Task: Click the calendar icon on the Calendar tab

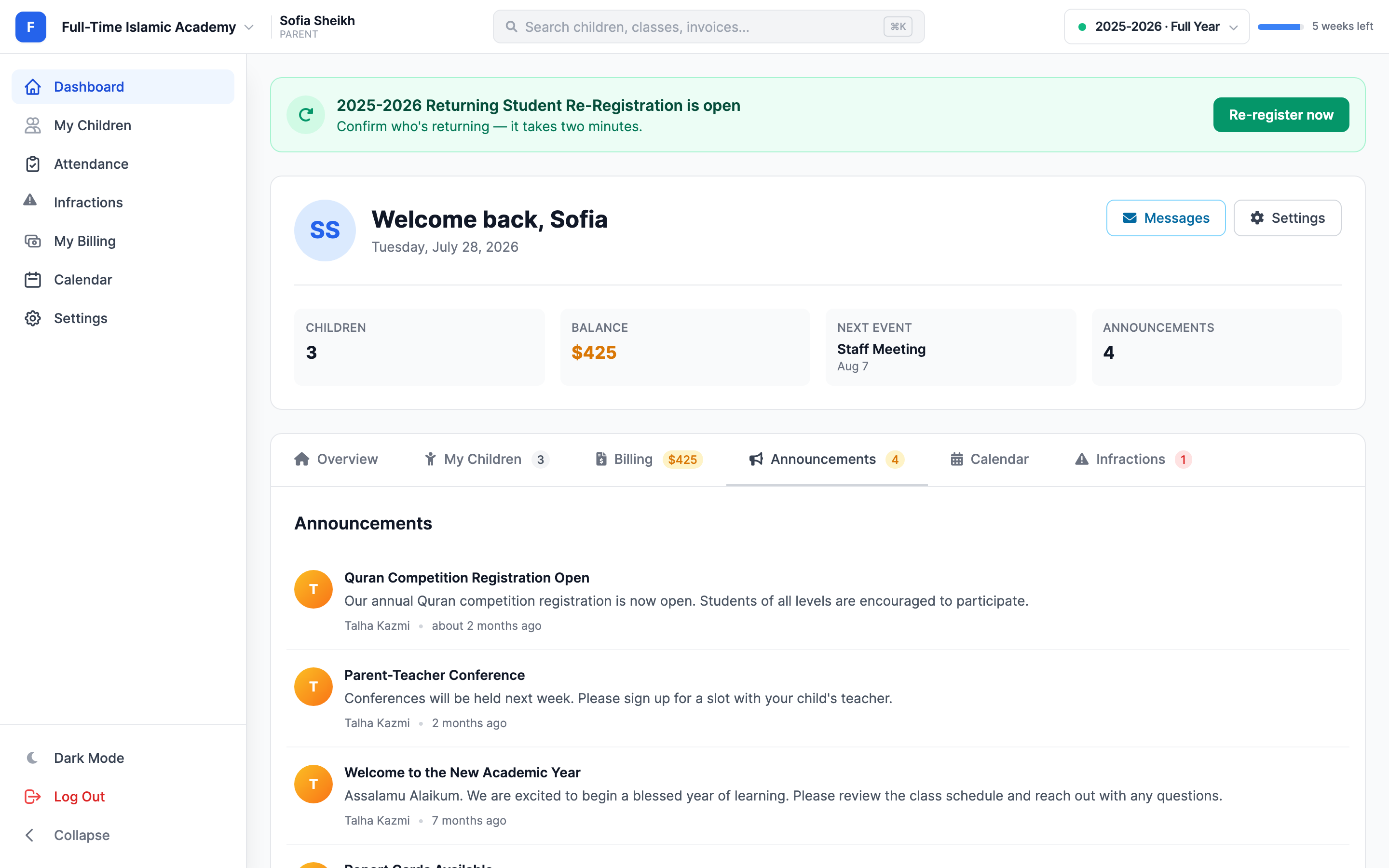Action: click(x=957, y=459)
